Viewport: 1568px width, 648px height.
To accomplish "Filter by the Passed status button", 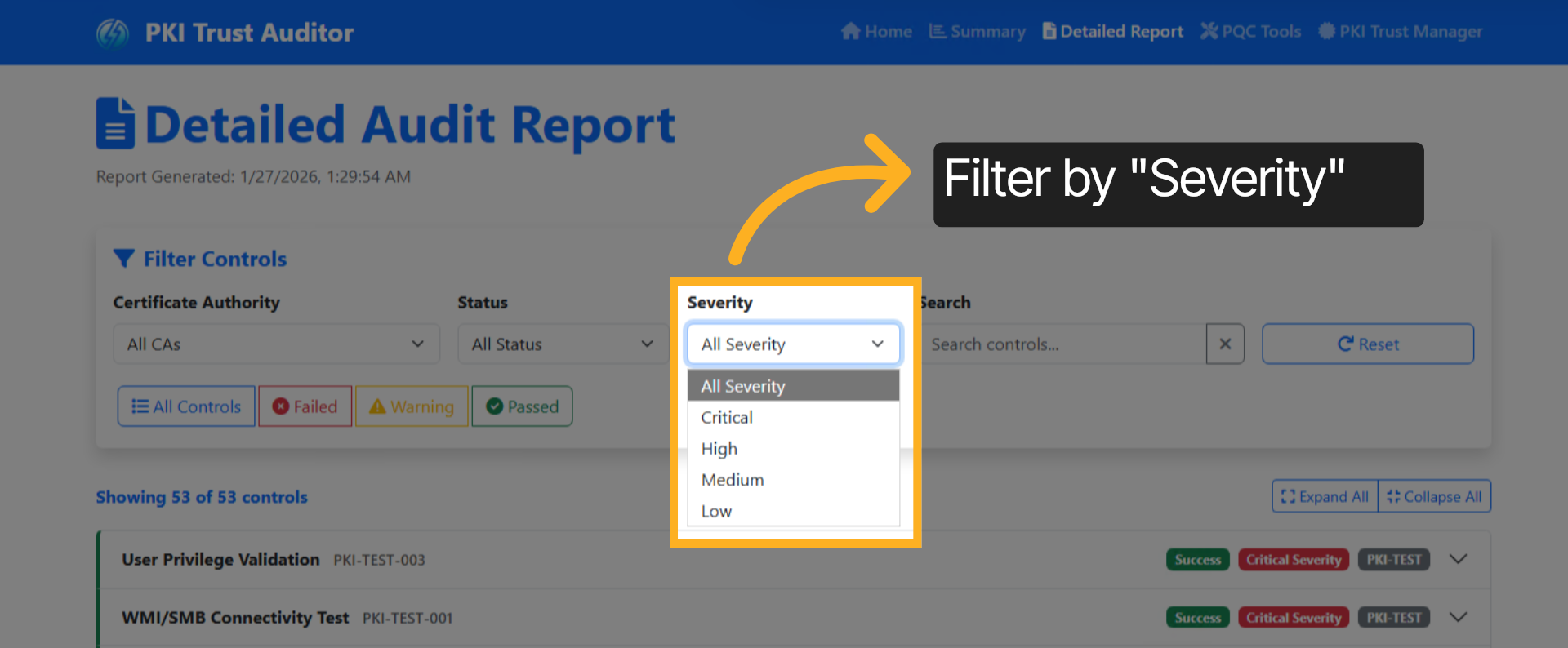I will pos(522,406).
